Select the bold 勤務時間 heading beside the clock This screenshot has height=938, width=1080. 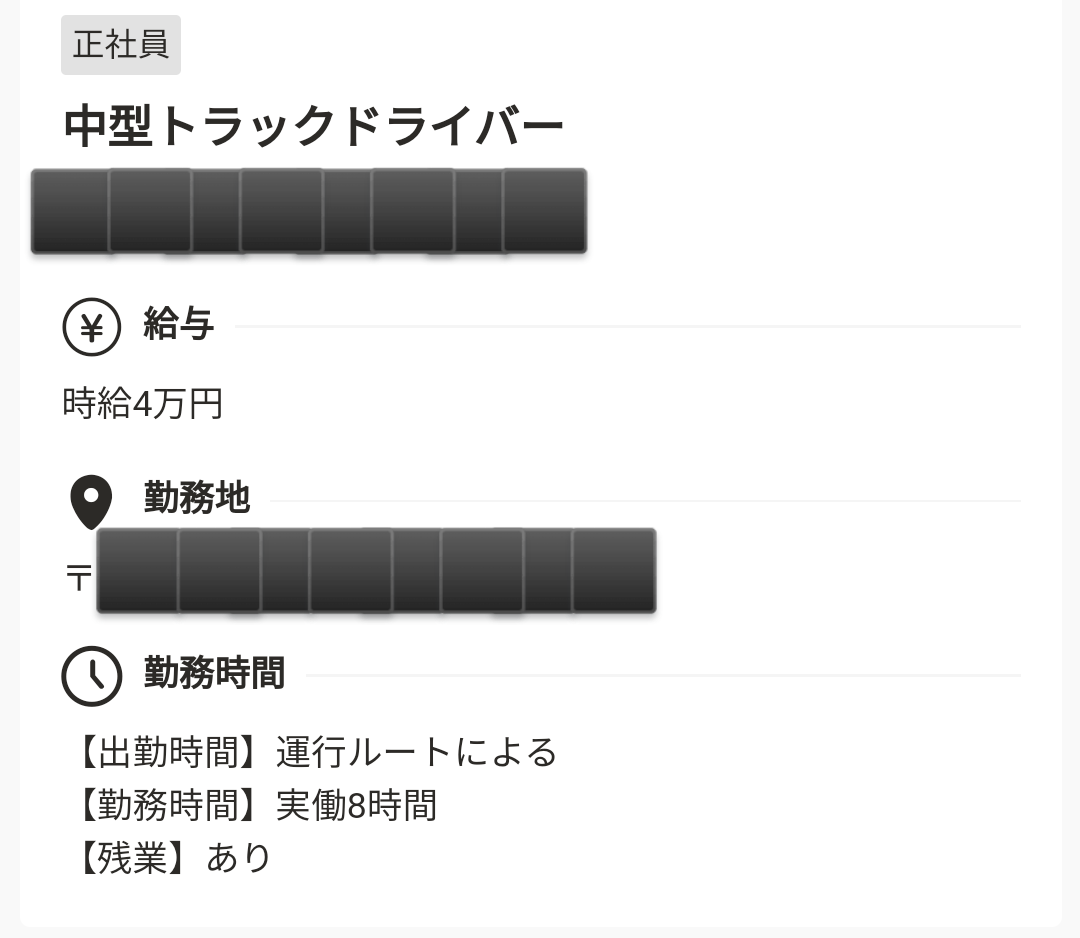tap(214, 673)
